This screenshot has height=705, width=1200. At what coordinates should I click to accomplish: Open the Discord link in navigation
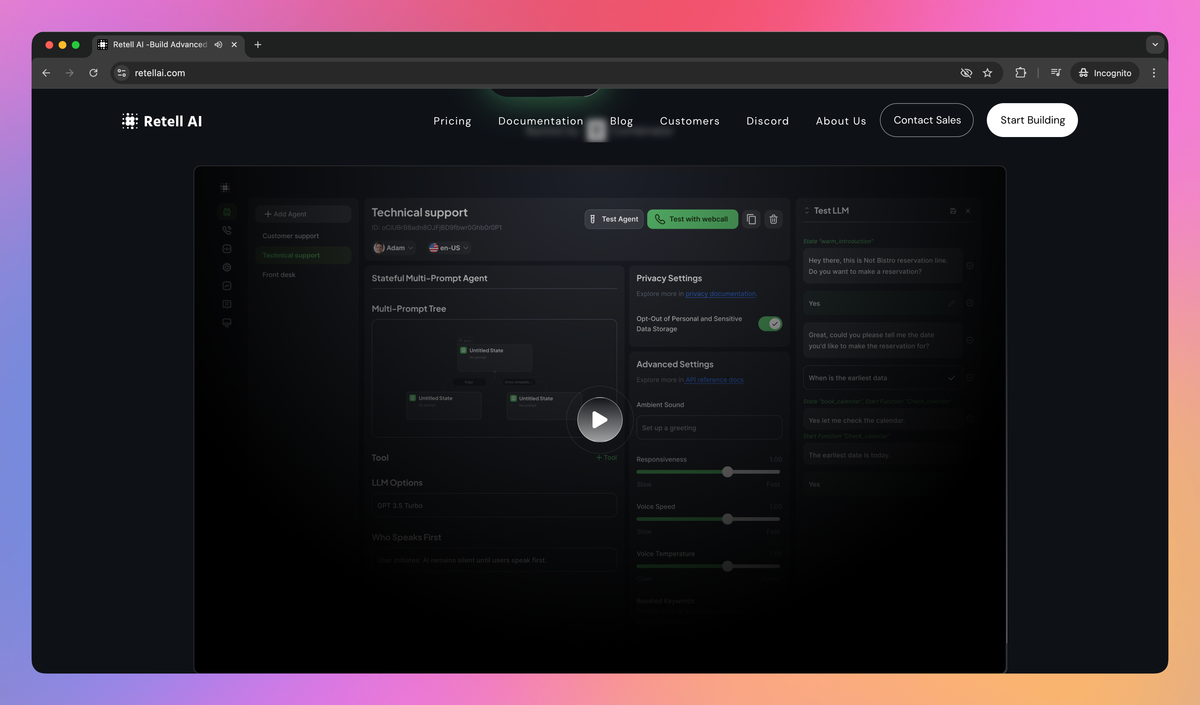[x=767, y=121]
